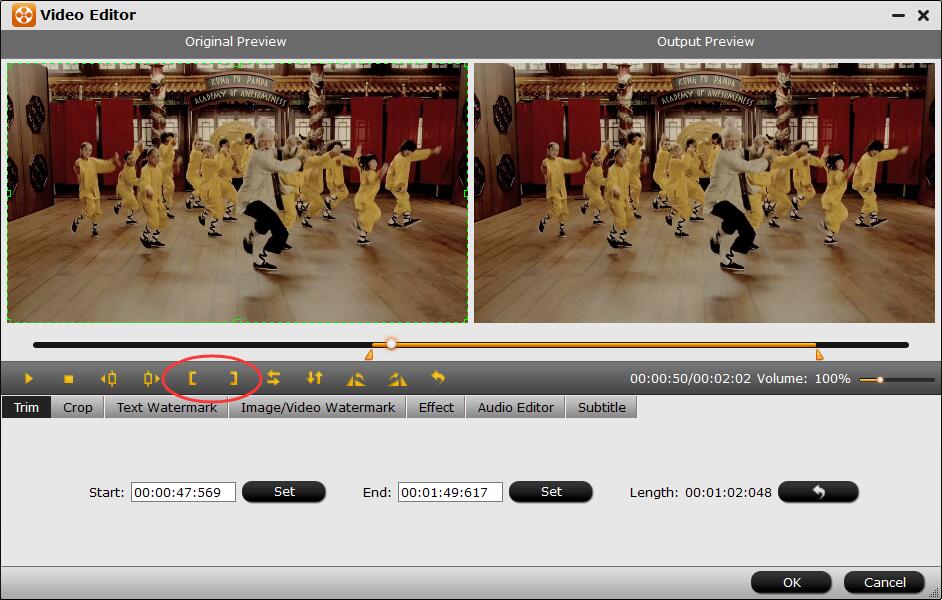Reset trim length with the arrow button
This screenshot has width=942, height=600.
[x=817, y=492]
